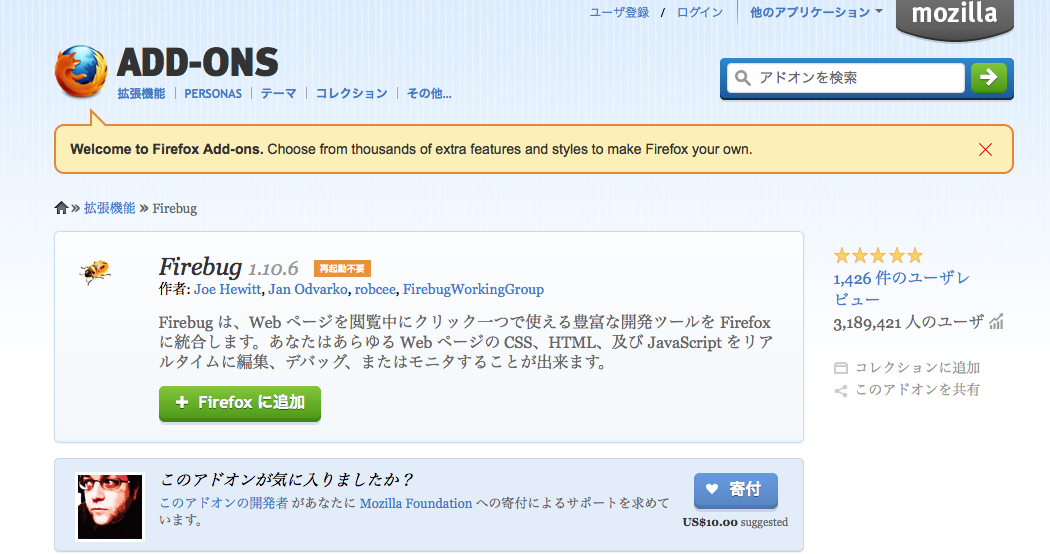The height and width of the screenshot is (554, 1050).
Task: Click the version number 1.10.6
Action: tap(273, 269)
